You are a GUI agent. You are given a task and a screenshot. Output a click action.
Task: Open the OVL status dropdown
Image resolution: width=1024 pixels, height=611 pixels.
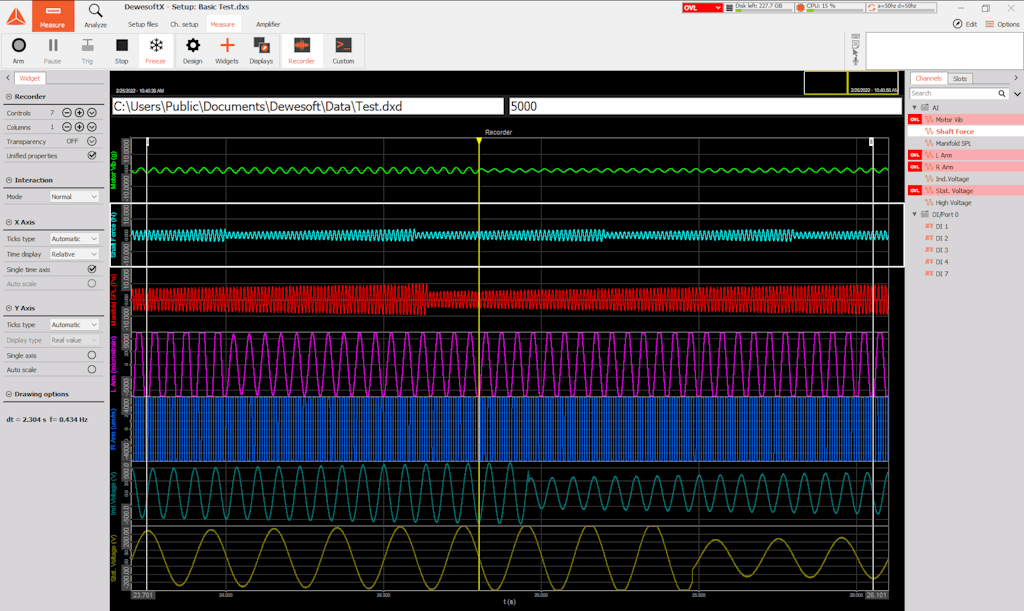[703, 8]
